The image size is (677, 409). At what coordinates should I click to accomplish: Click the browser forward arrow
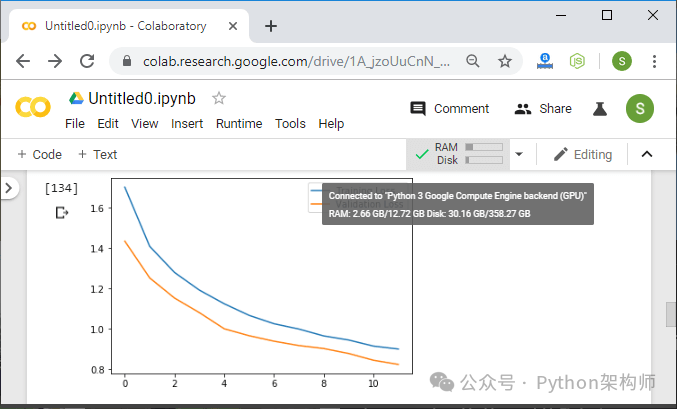pos(55,61)
